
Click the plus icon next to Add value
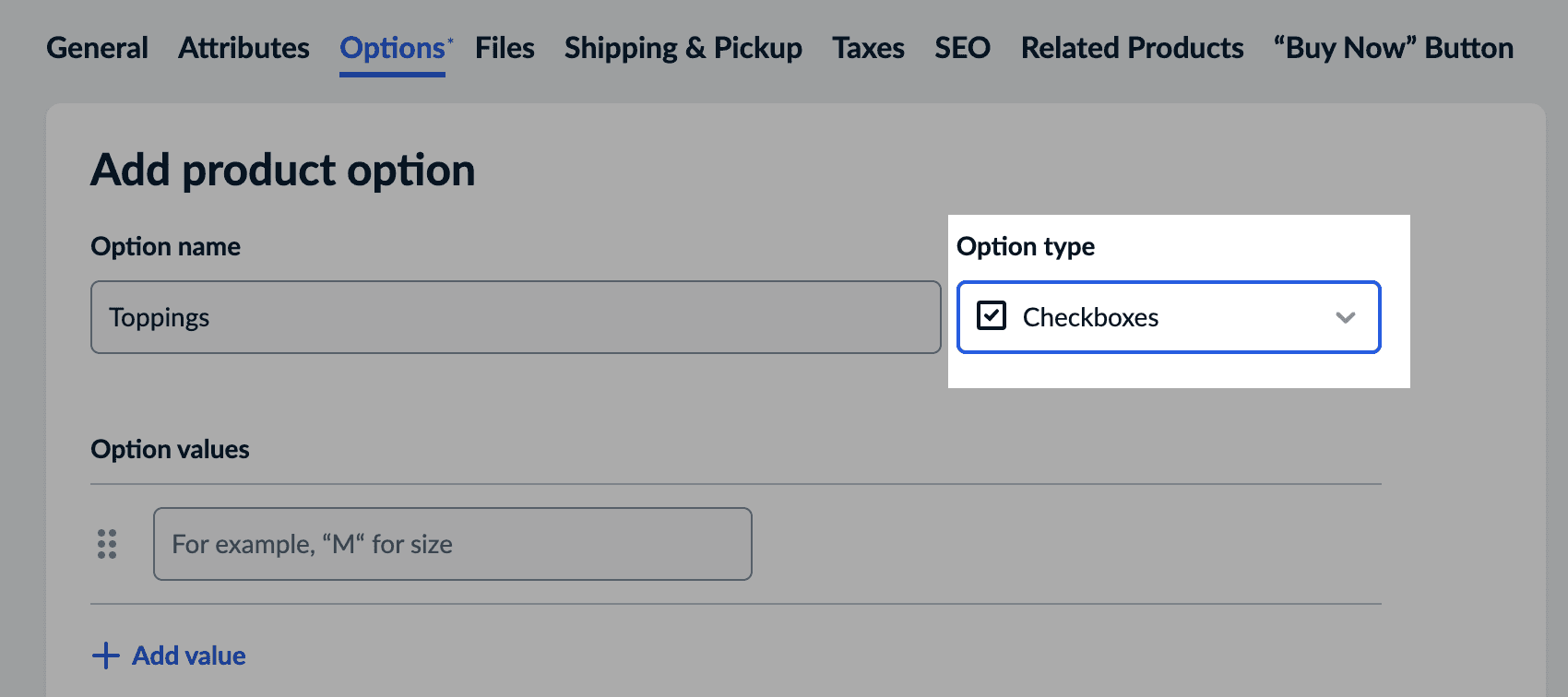click(106, 656)
